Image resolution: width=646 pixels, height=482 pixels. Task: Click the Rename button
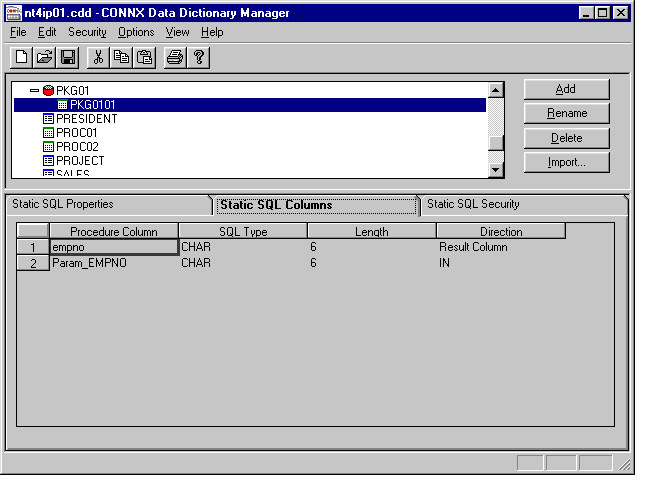(x=566, y=113)
